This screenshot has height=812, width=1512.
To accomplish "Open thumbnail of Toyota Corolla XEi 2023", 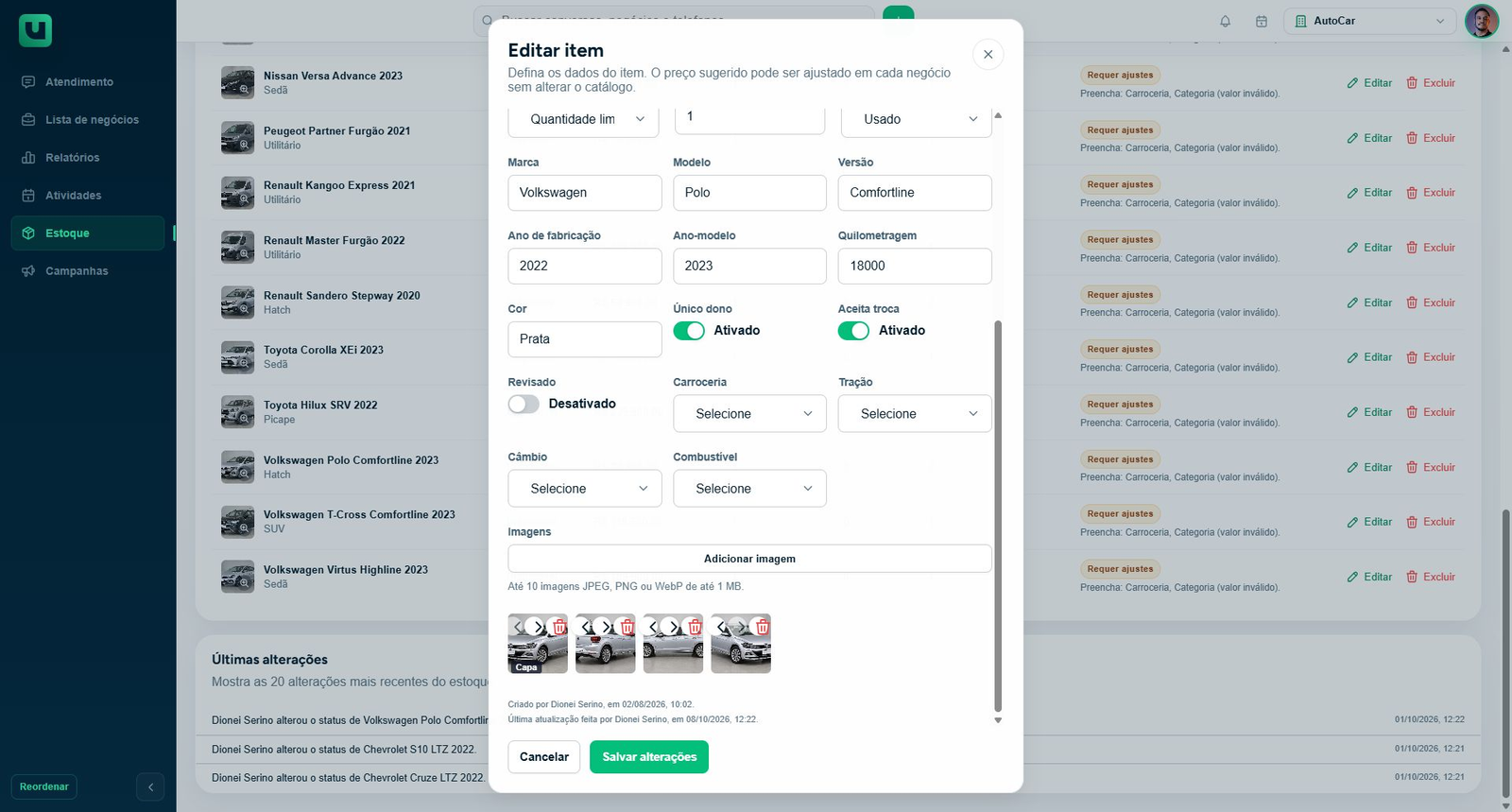I will (237, 357).
